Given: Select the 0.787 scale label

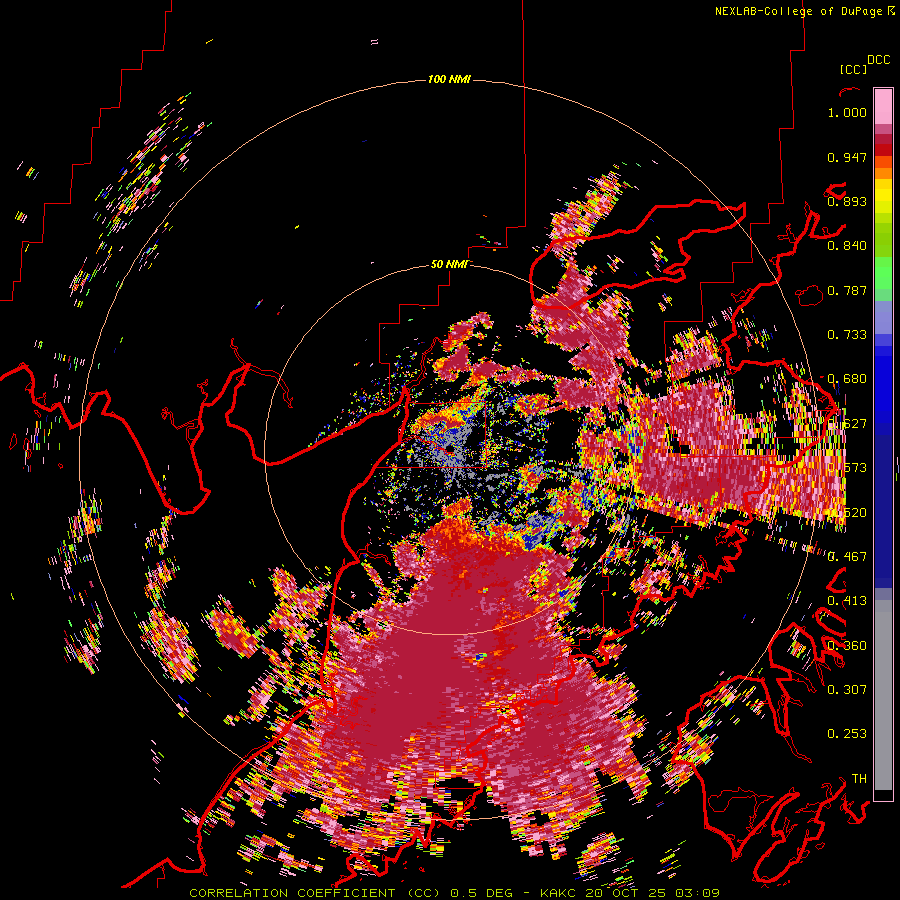Looking at the screenshot, I should [847, 290].
